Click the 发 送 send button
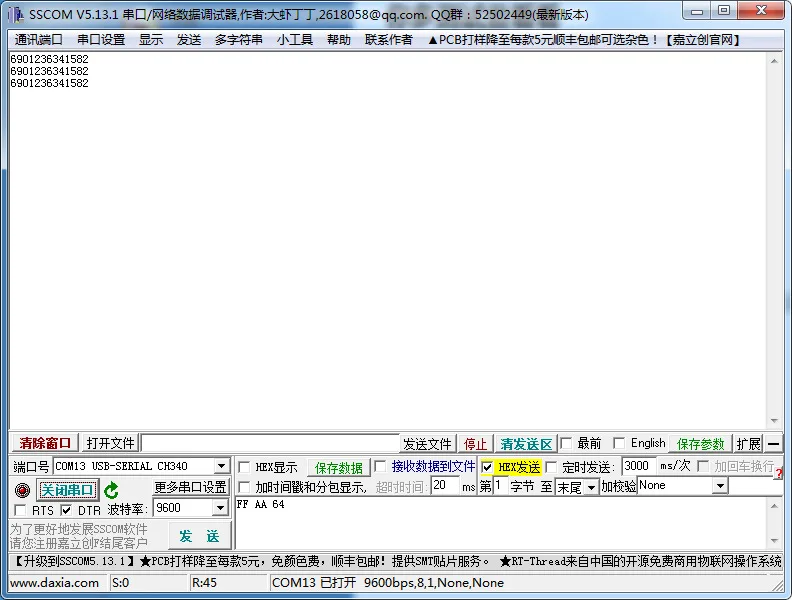Image resolution: width=792 pixels, height=600 pixels. (199, 536)
